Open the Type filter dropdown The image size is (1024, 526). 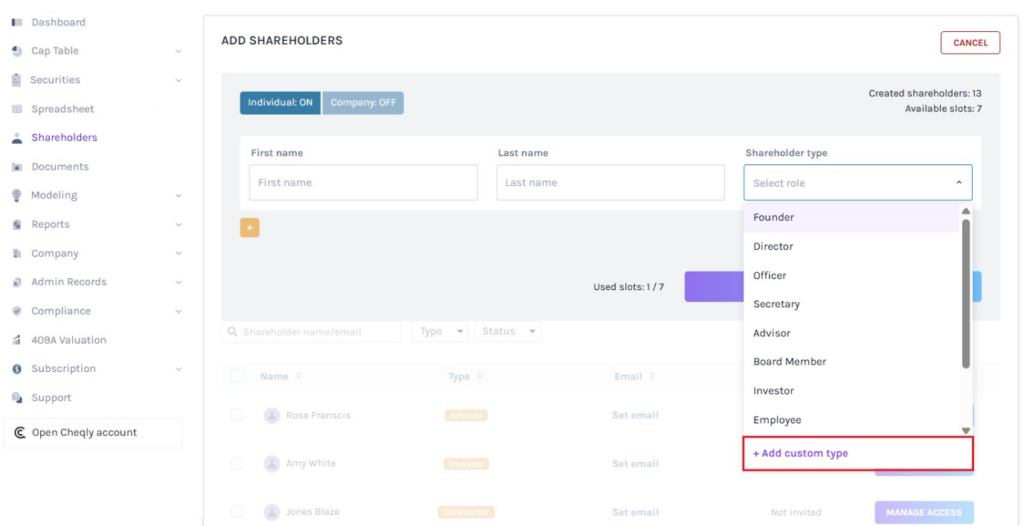point(440,331)
